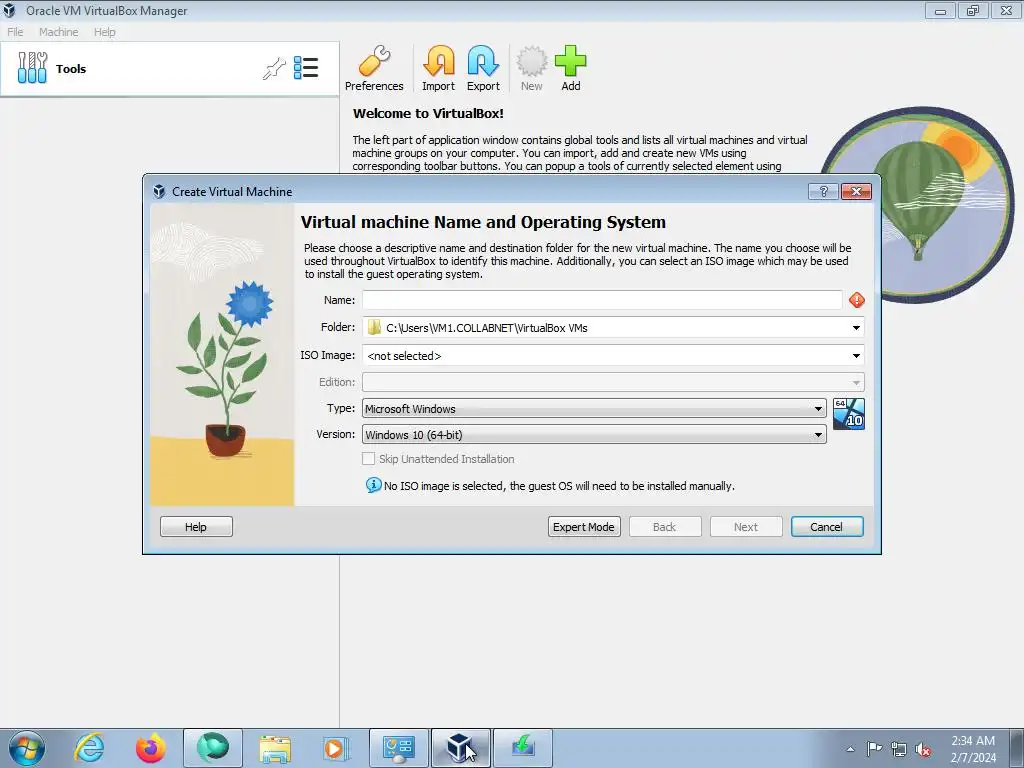
Task: Open the Help menu in menu bar
Action: pyautogui.click(x=104, y=32)
